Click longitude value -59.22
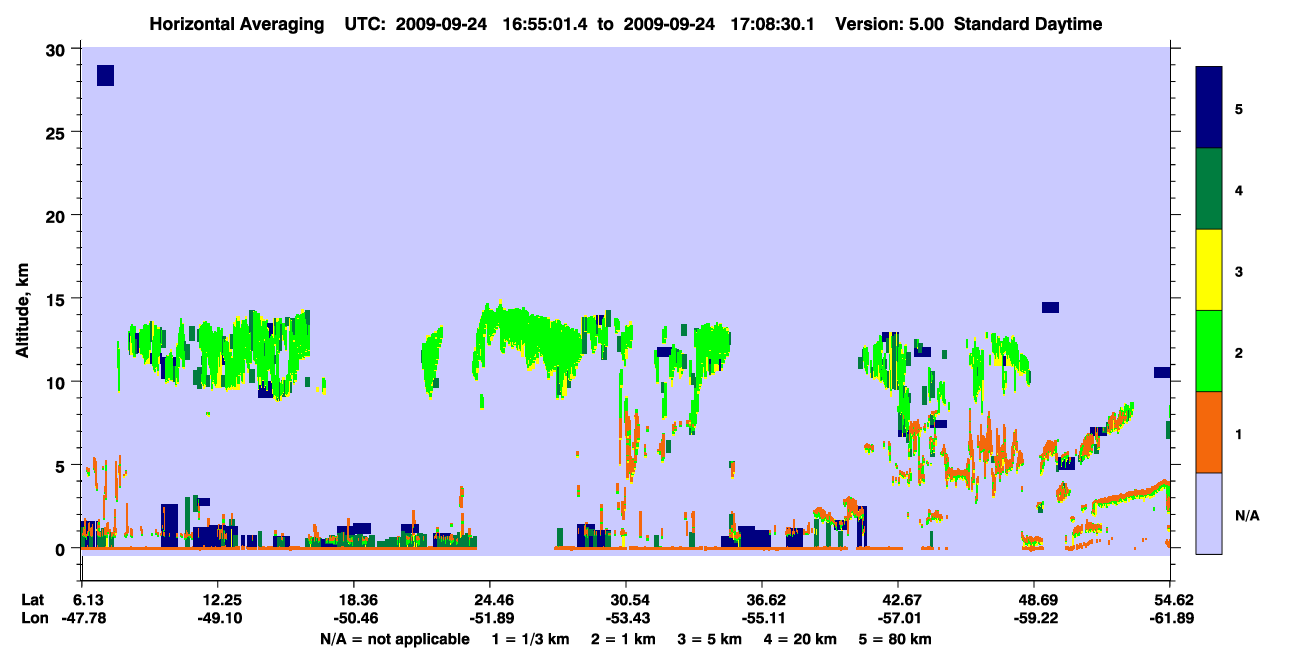This screenshot has height=667, width=1300. click(1034, 619)
